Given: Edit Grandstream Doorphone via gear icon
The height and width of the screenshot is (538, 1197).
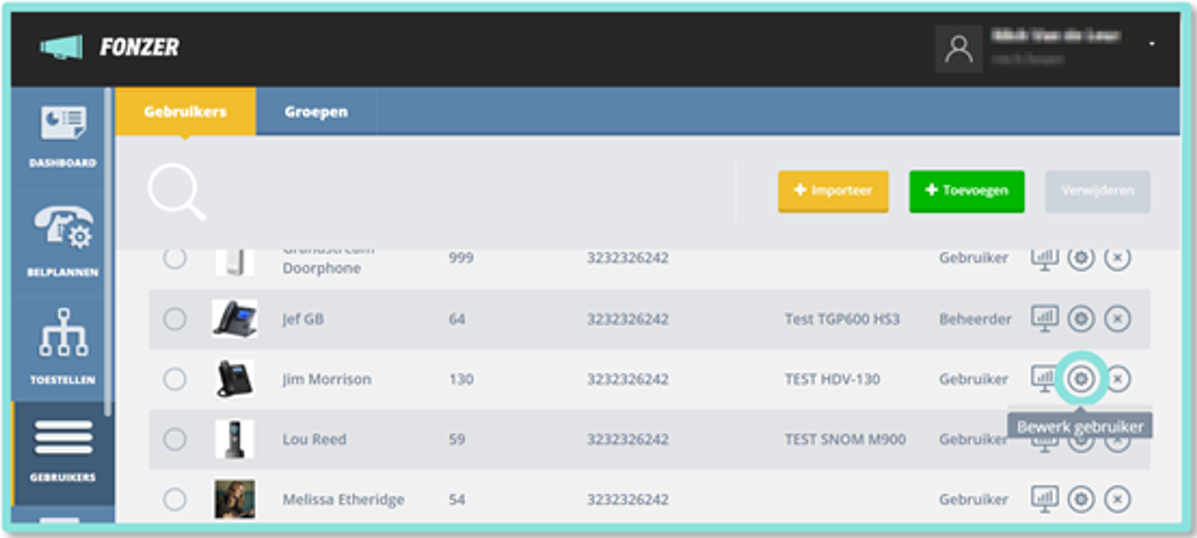Looking at the screenshot, I should pos(1080,258).
